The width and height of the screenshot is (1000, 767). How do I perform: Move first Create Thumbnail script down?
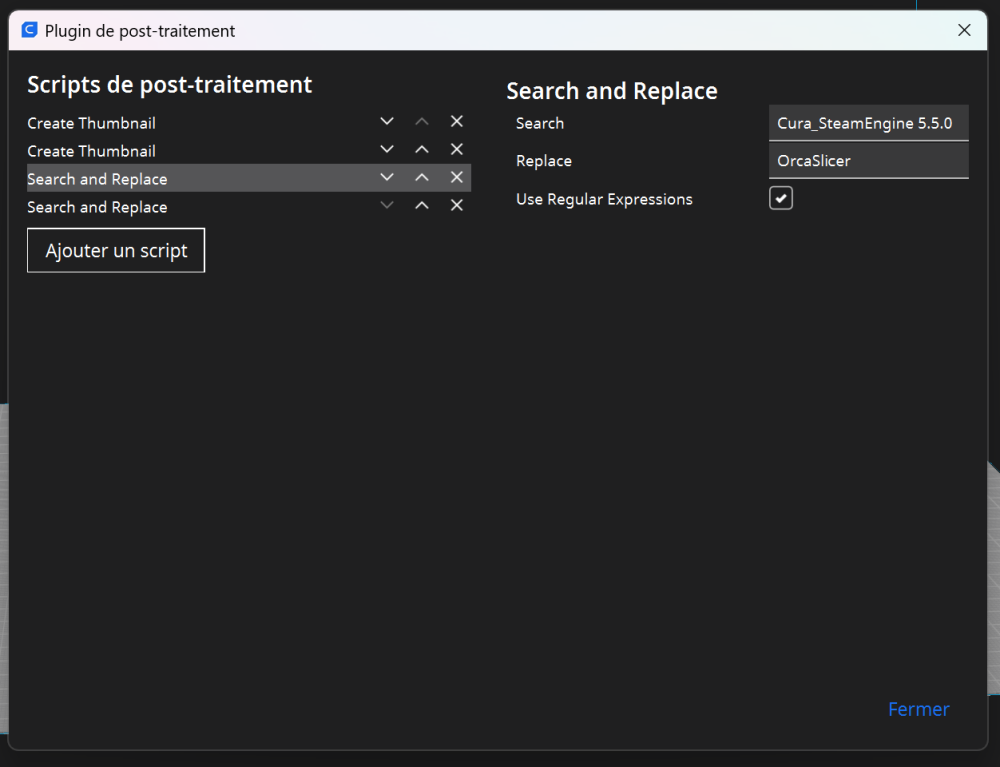pyautogui.click(x=387, y=122)
